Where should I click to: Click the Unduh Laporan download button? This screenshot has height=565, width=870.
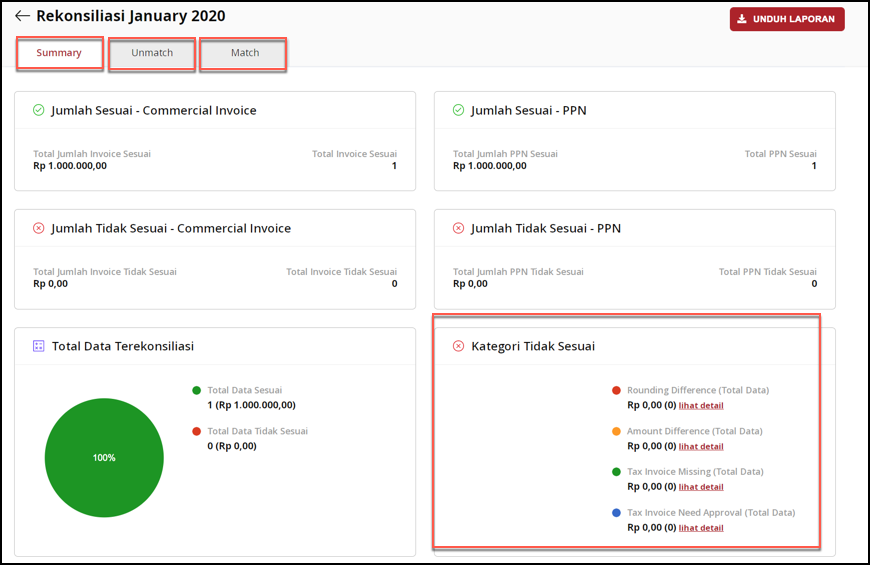pos(786,19)
